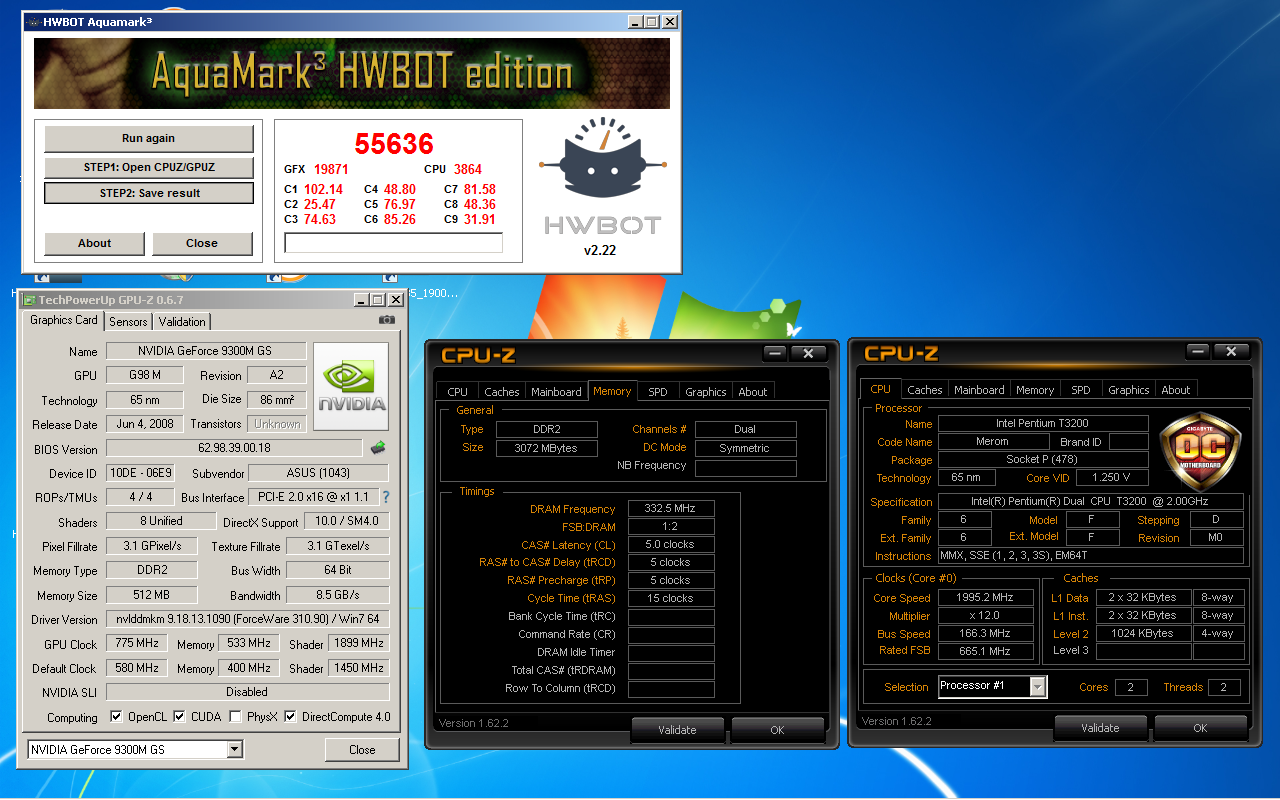Click the Run again button
Screen dimensions: 1280x800
149,139
